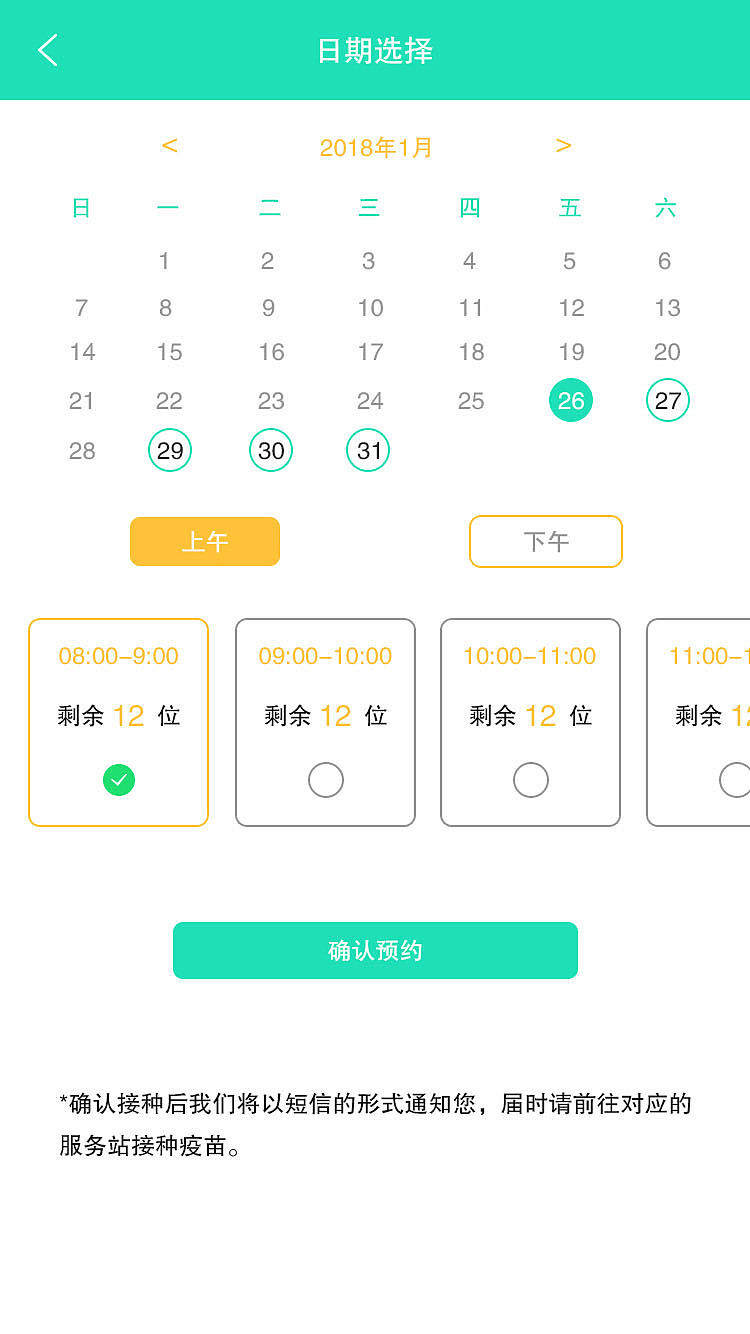This screenshot has height=1334, width=750.
Task: Toggle the green checkmark on the 08:00–9:00 slot
Action: 118,780
